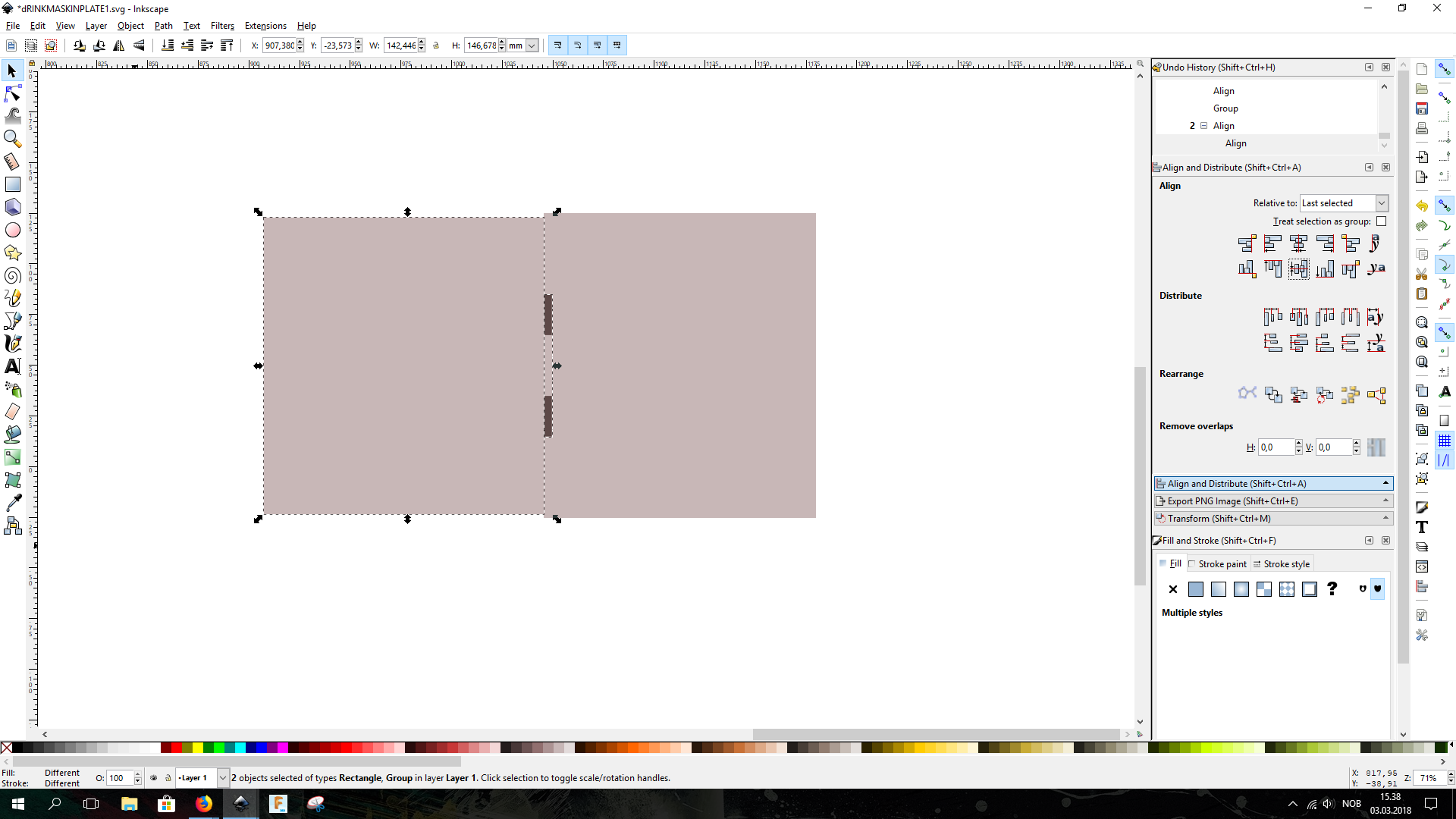Select Group entry in Undo History
The image size is (1456, 819).
(x=1225, y=108)
